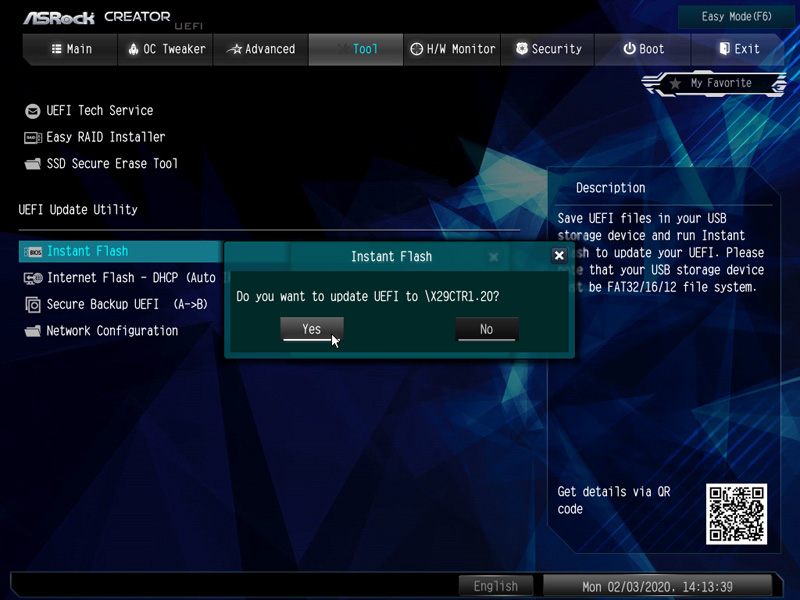Select Secure Backup UEFI (A->B)

point(127,305)
